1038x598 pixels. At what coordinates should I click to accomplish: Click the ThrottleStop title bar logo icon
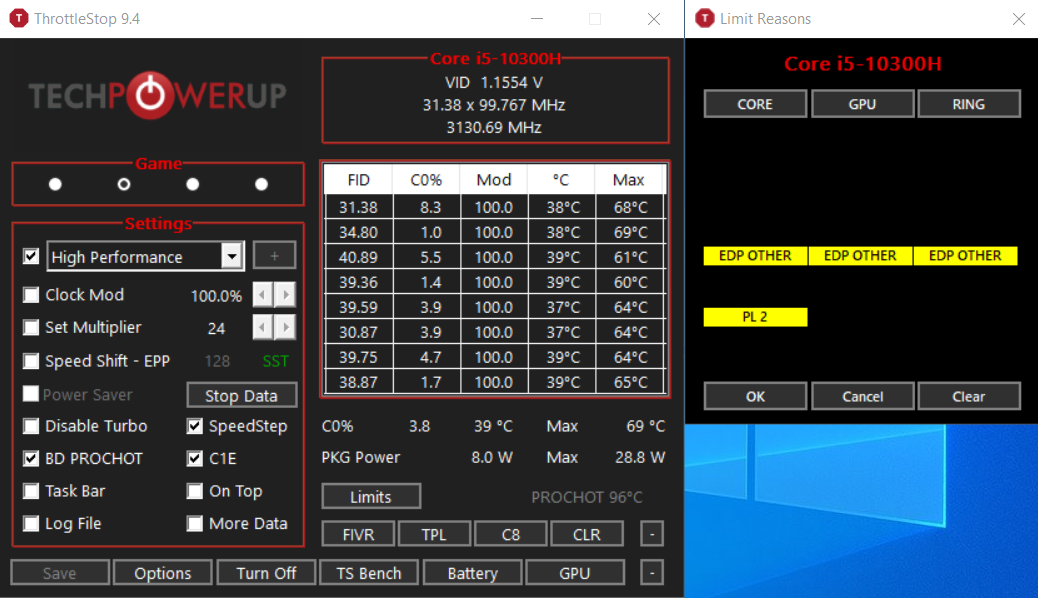click(19, 19)
